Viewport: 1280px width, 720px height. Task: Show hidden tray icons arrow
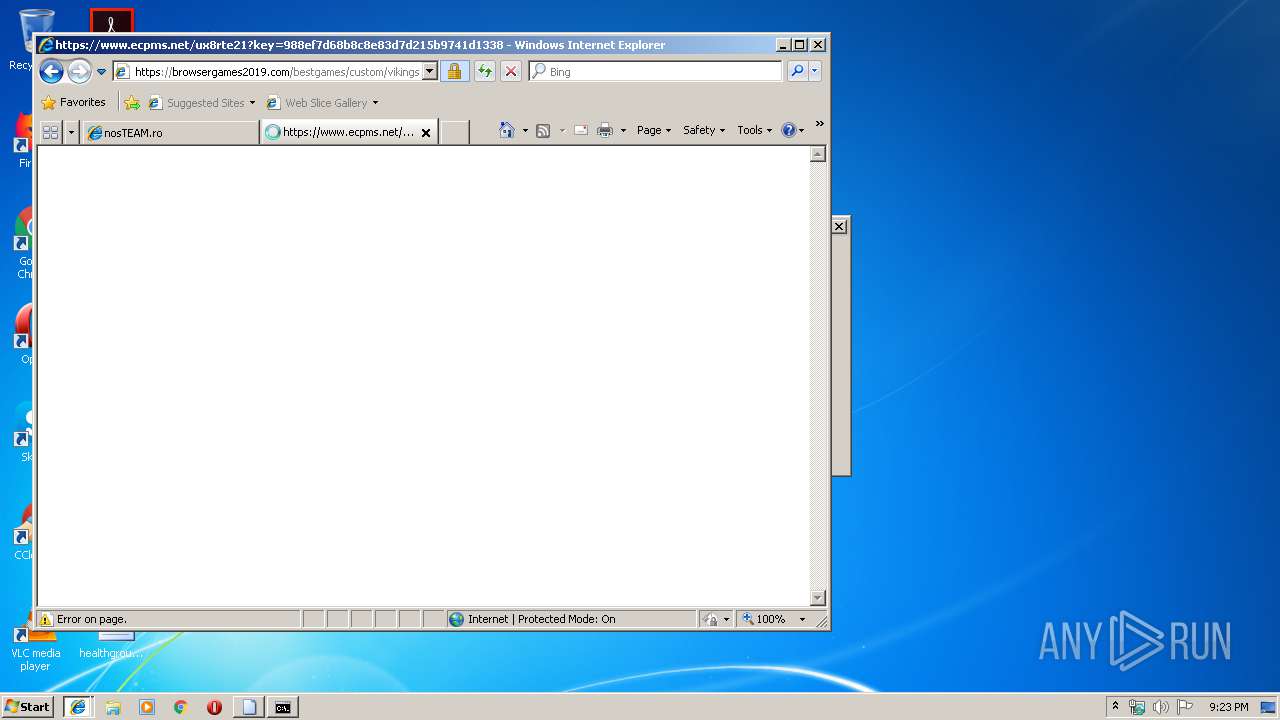pos(1115,706)
